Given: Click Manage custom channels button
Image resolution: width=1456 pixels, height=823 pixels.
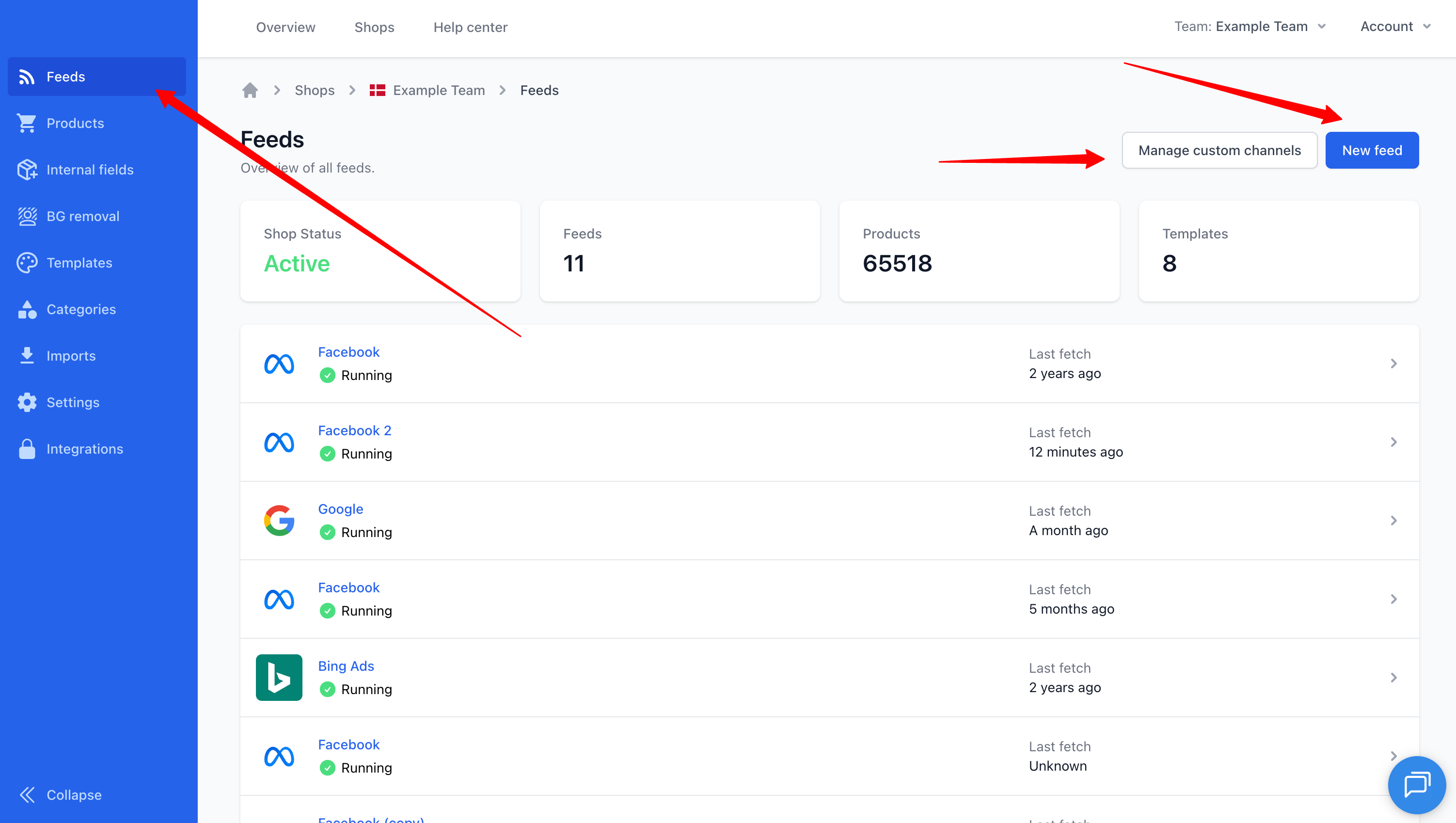Looking at the screenshot, I should coord(1219,150).
